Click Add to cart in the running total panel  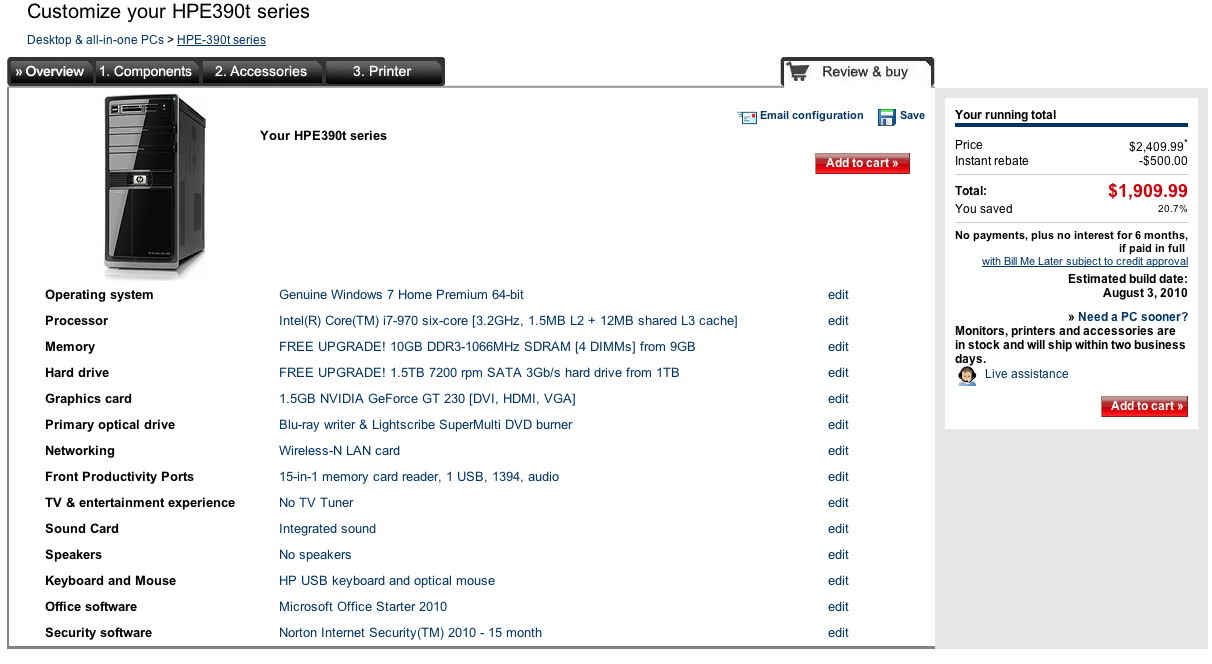pyautogui.click(x=1144, y=406)
